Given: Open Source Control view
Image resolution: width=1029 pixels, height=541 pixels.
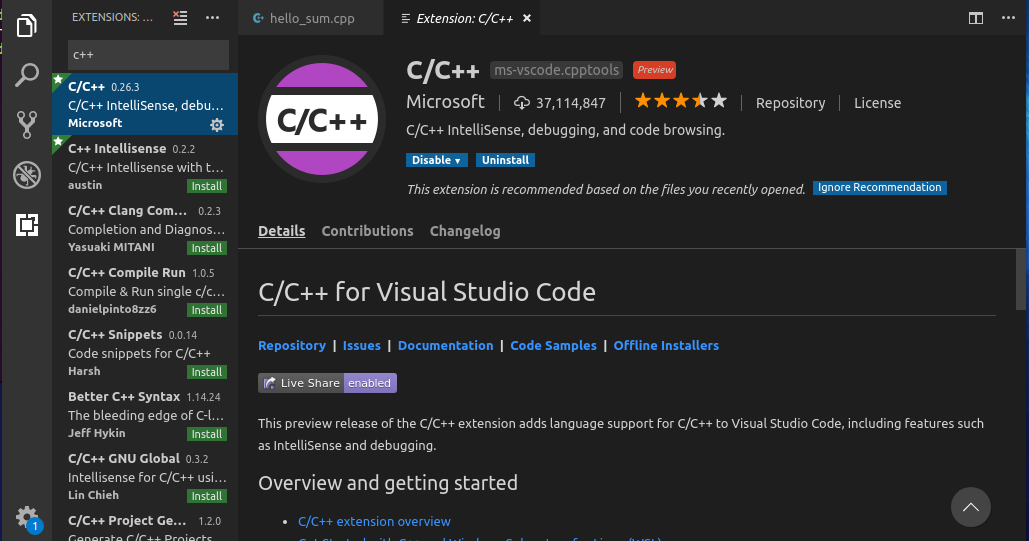Looking at the screenshot, I should coord(26,125).
